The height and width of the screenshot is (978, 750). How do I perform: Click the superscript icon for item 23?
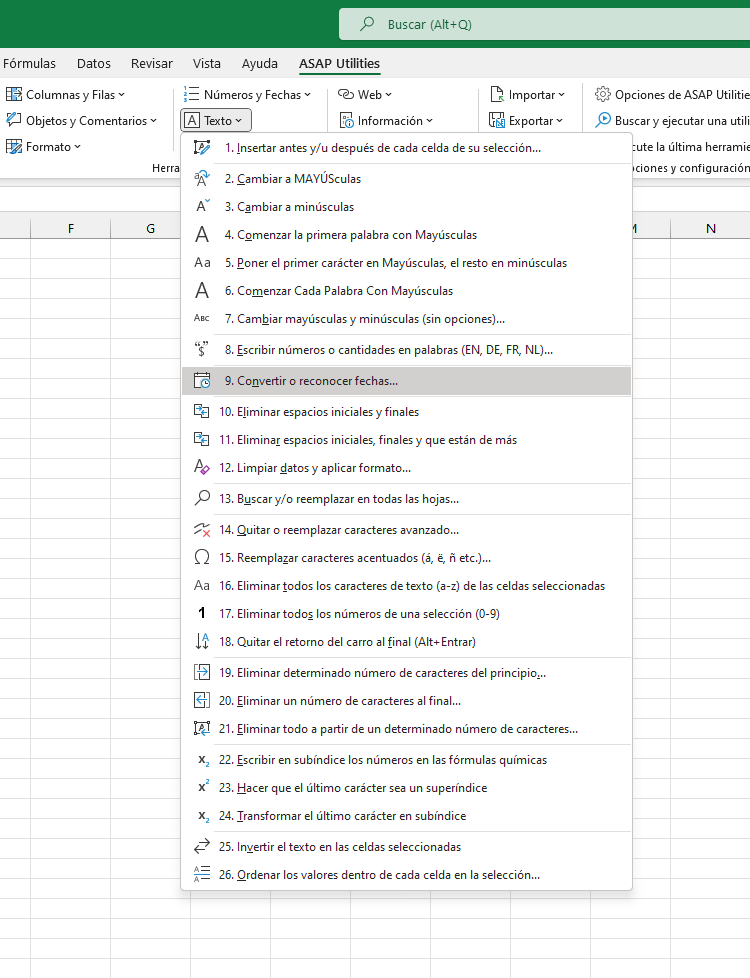[x=203, y=787]
